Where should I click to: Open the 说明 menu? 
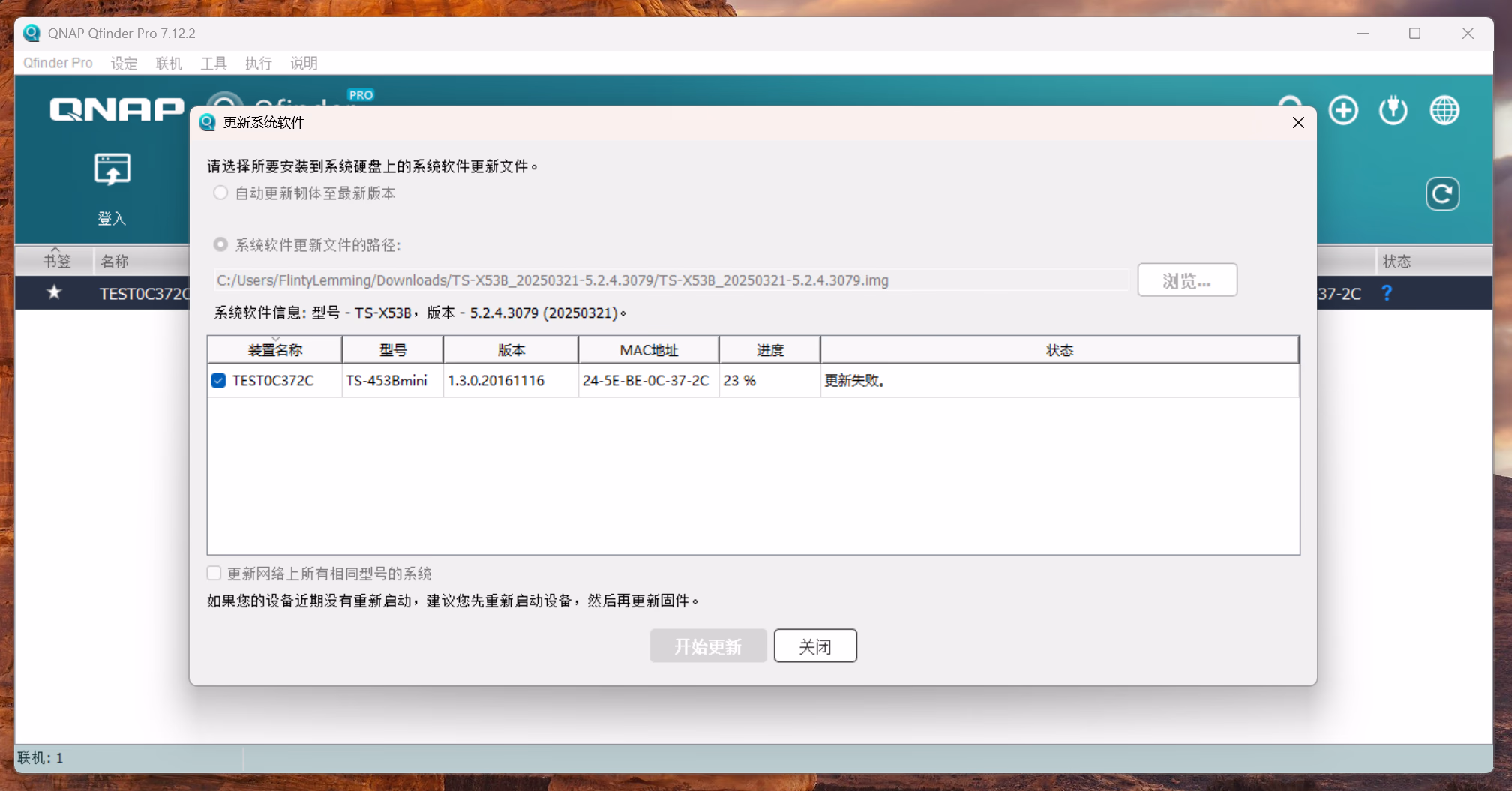click(304, 63)
